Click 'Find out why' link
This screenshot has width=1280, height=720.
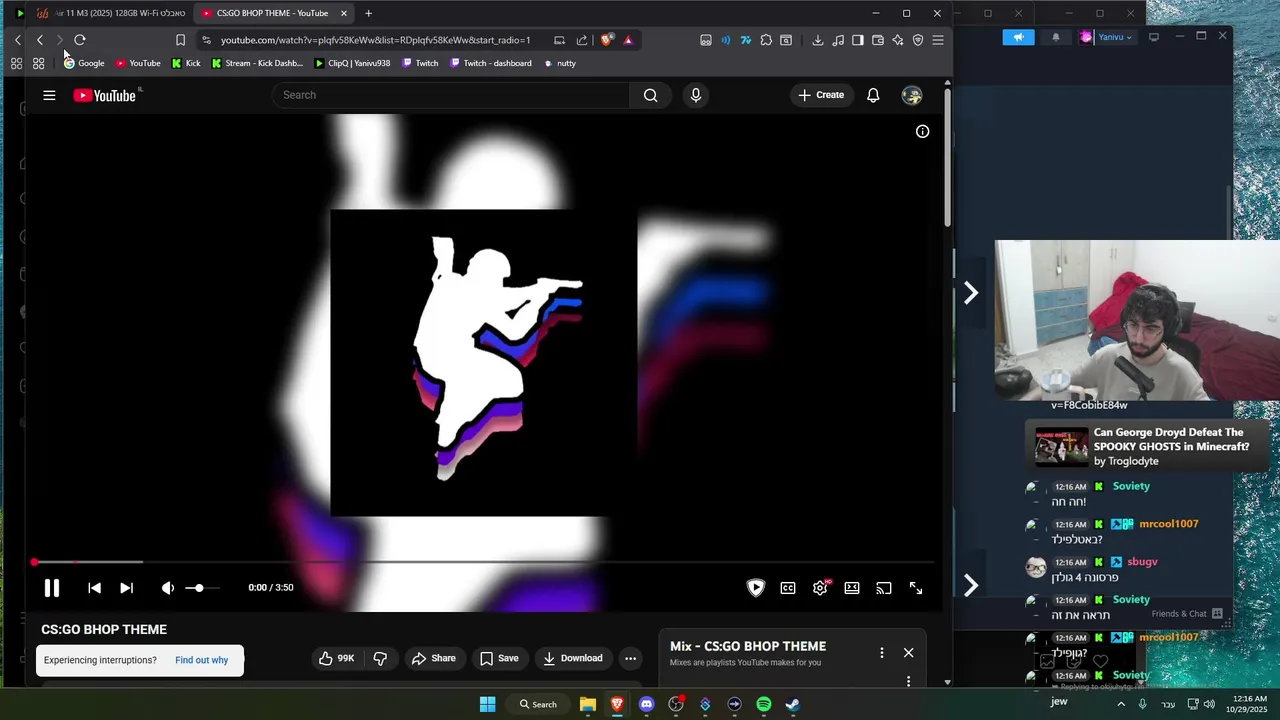[x=201, y=660]
